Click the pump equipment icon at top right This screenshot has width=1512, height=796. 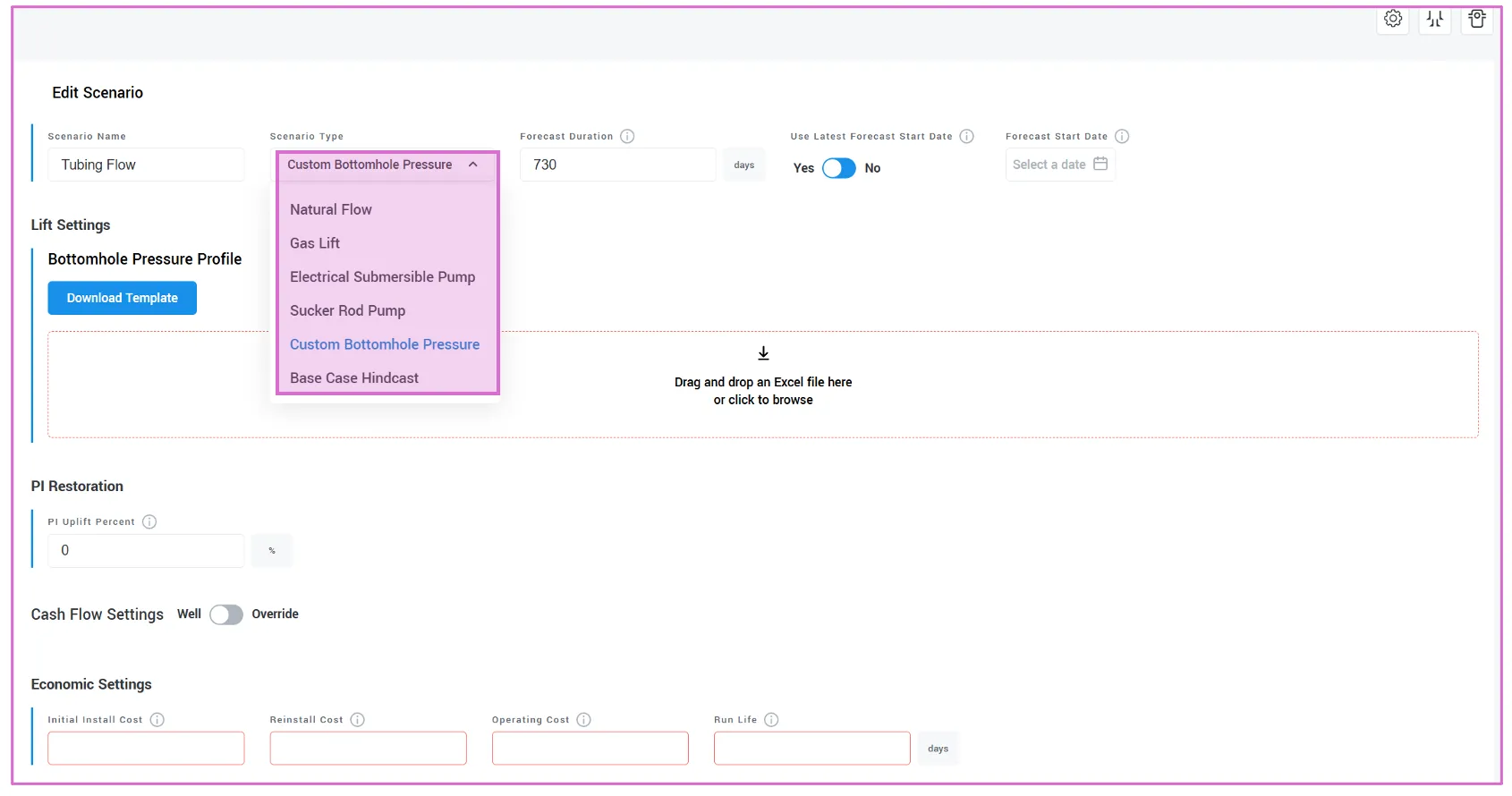coord(1477,19)
